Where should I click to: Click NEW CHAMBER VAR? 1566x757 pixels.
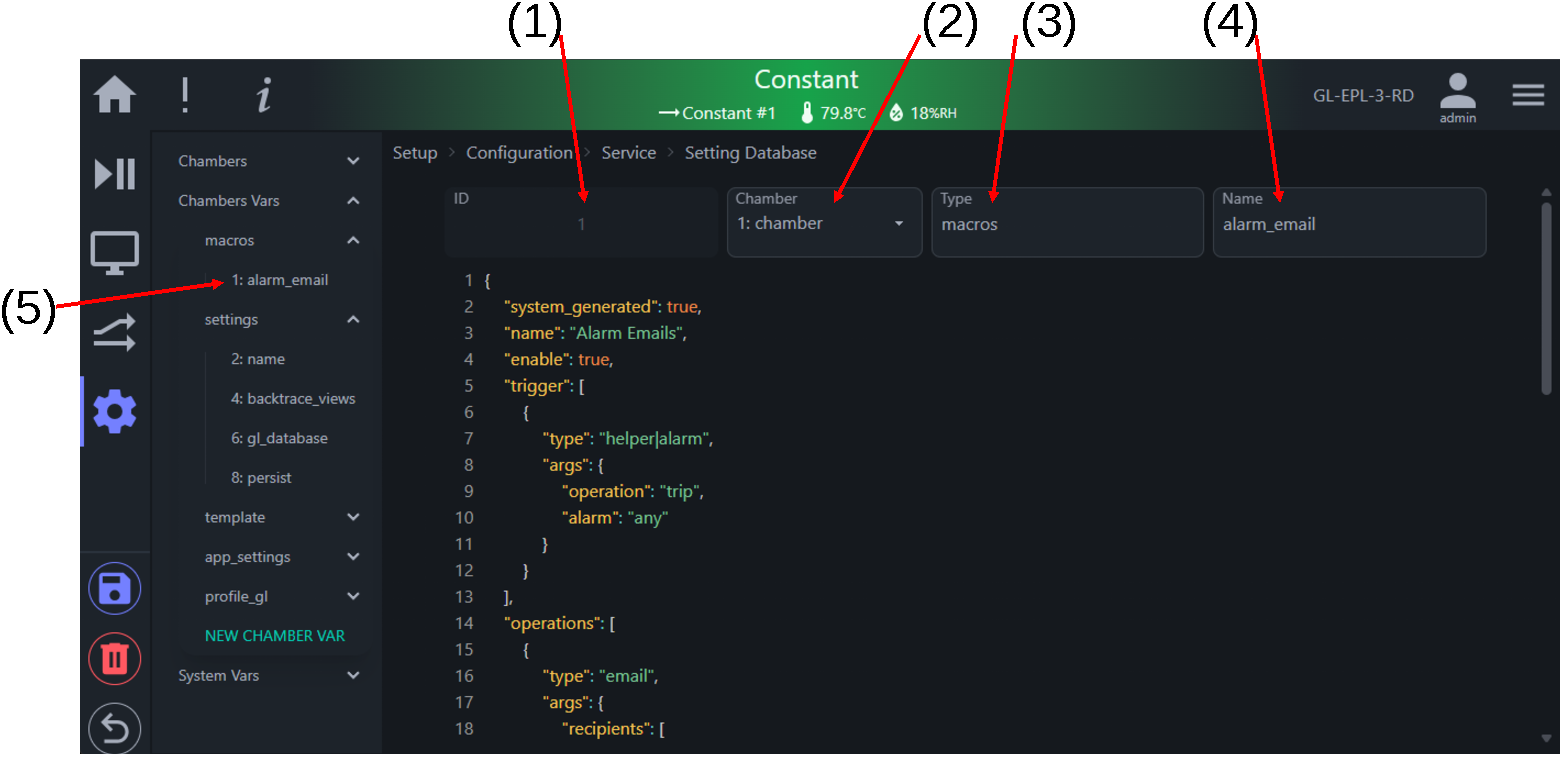[275, 636]
